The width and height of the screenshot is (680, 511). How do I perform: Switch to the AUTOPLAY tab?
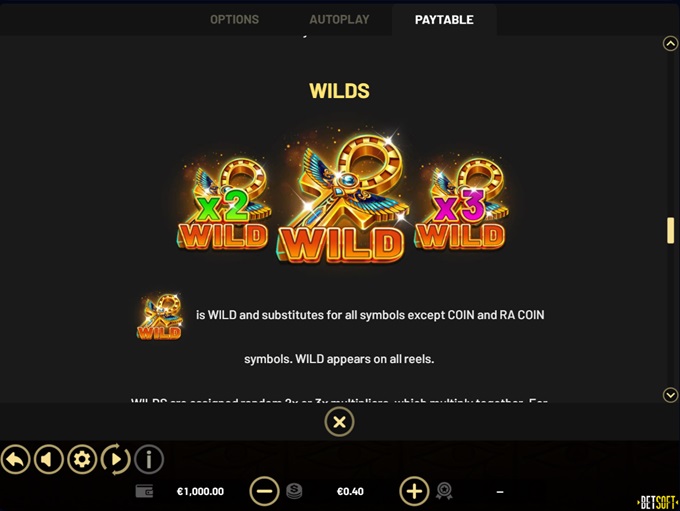click(x=339, y=20)
